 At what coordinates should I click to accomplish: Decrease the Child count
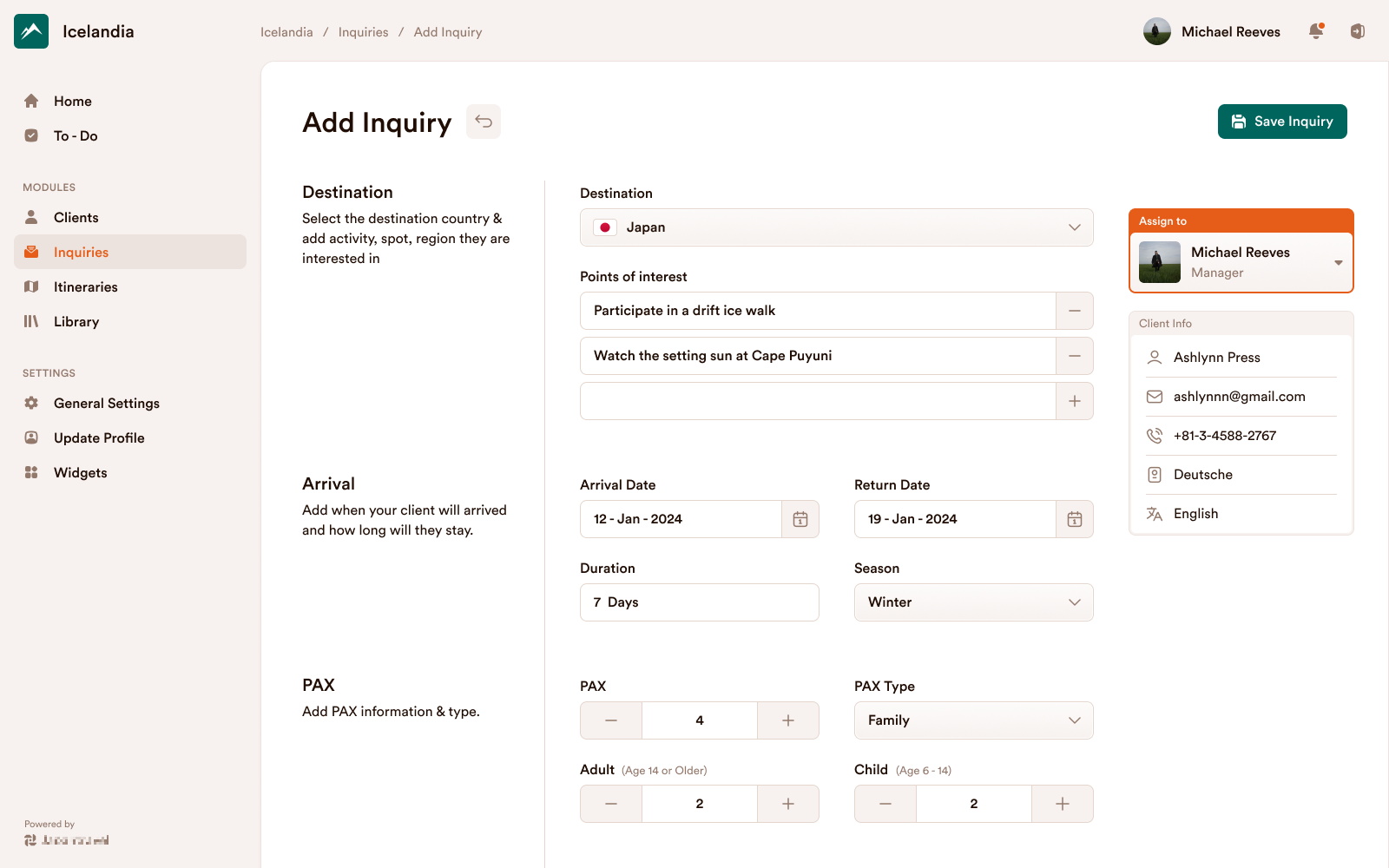[x=885, y=804]
